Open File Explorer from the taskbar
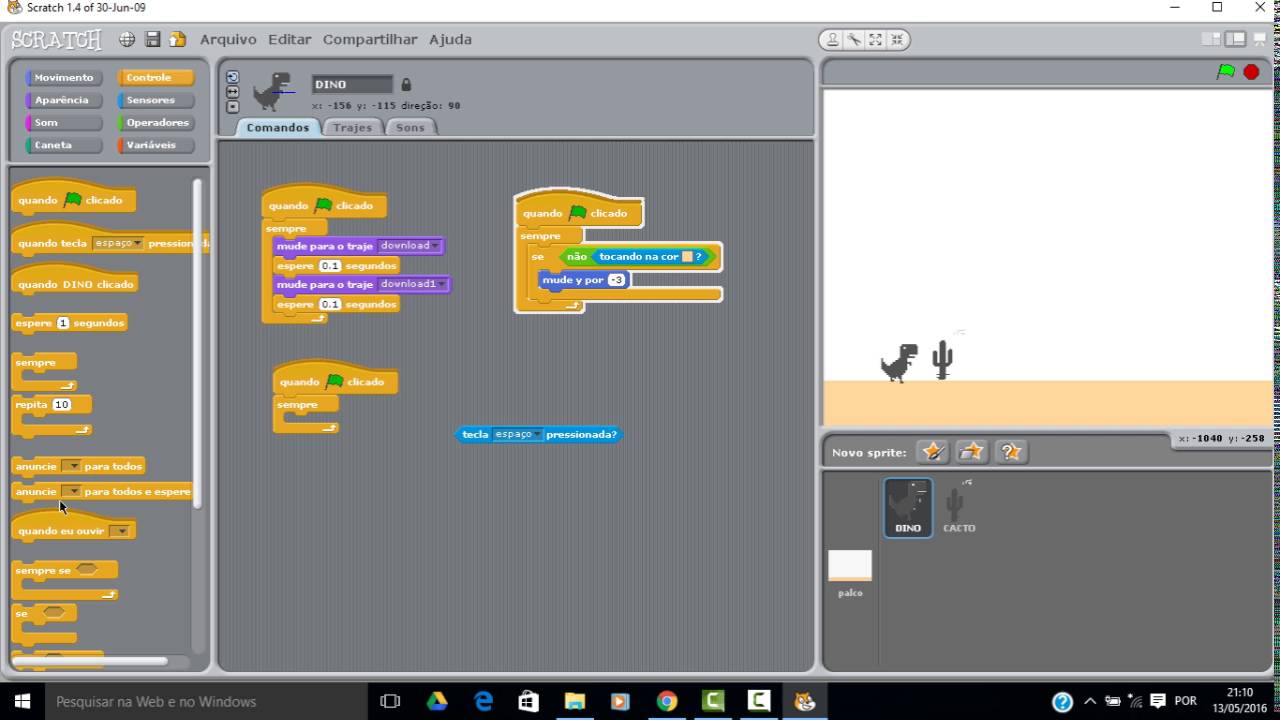This screenshot has height=720, width=1280. 575,701
